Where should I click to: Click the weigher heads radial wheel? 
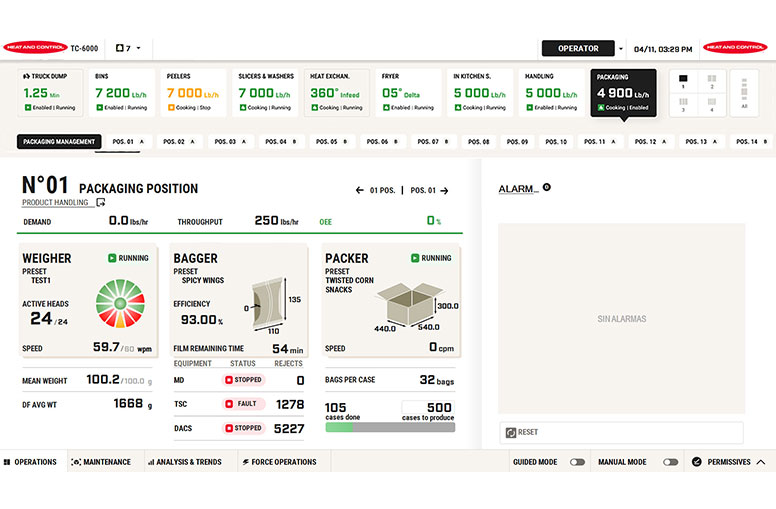(x=120, y=304)
